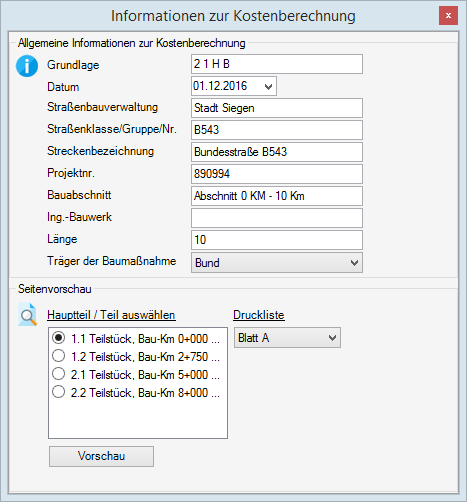Select radio 1.2 Teilstück, Bau-Km 2+750
467x502 pixels.
tap(59, 356)
